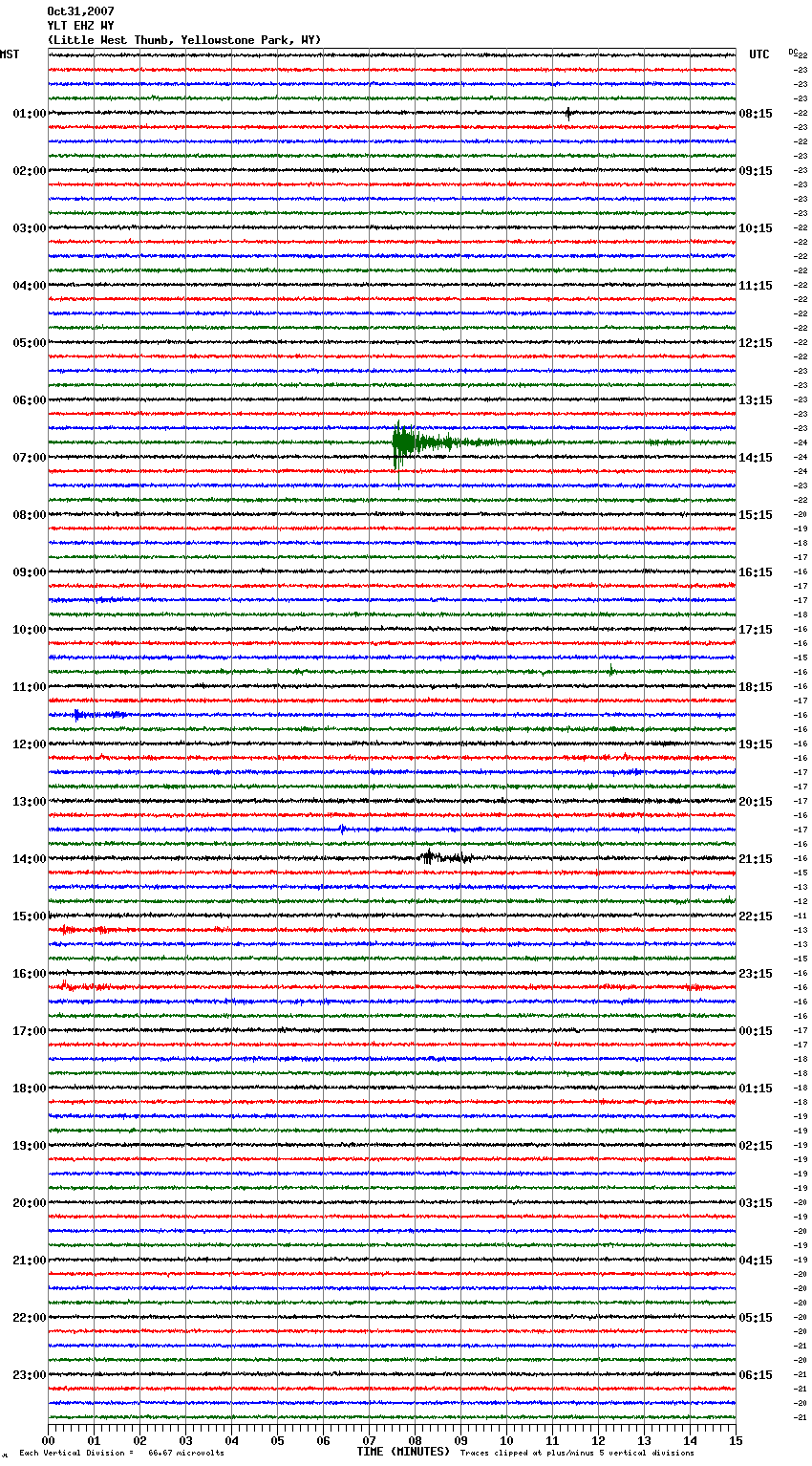
Task: Select the station code YLT EHZ WY
Action: [80, 26]
